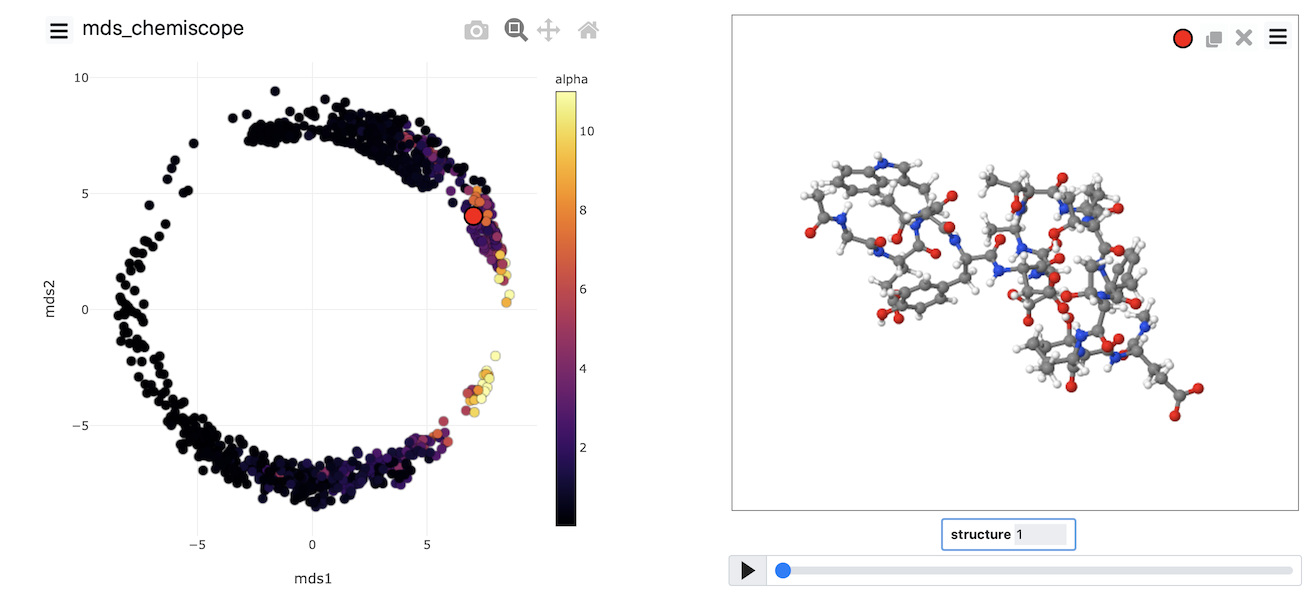Select a yellow high-alpha point on the scatter

point(494,354)
